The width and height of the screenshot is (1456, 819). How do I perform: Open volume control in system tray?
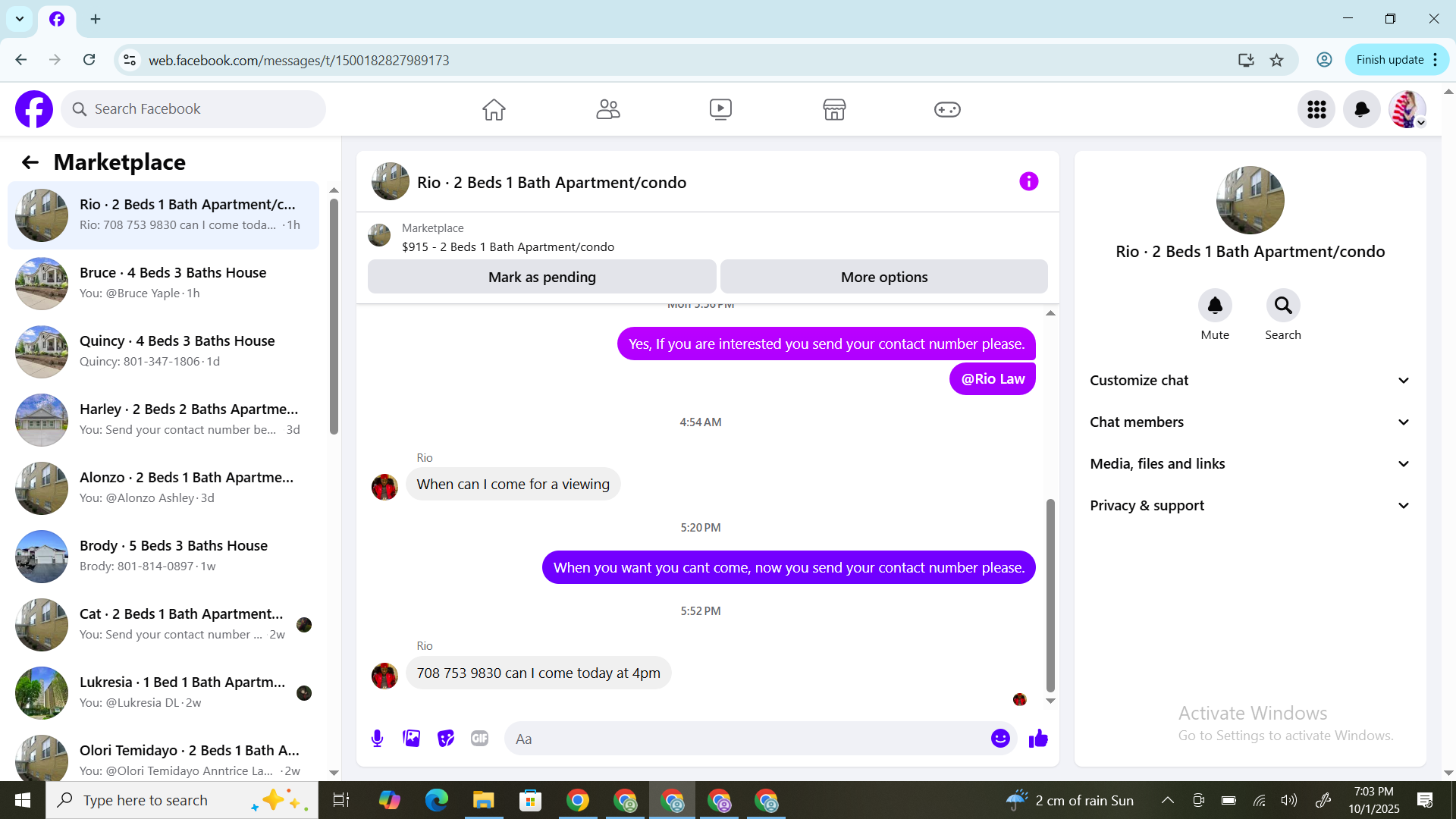(x=1288, y=800)
